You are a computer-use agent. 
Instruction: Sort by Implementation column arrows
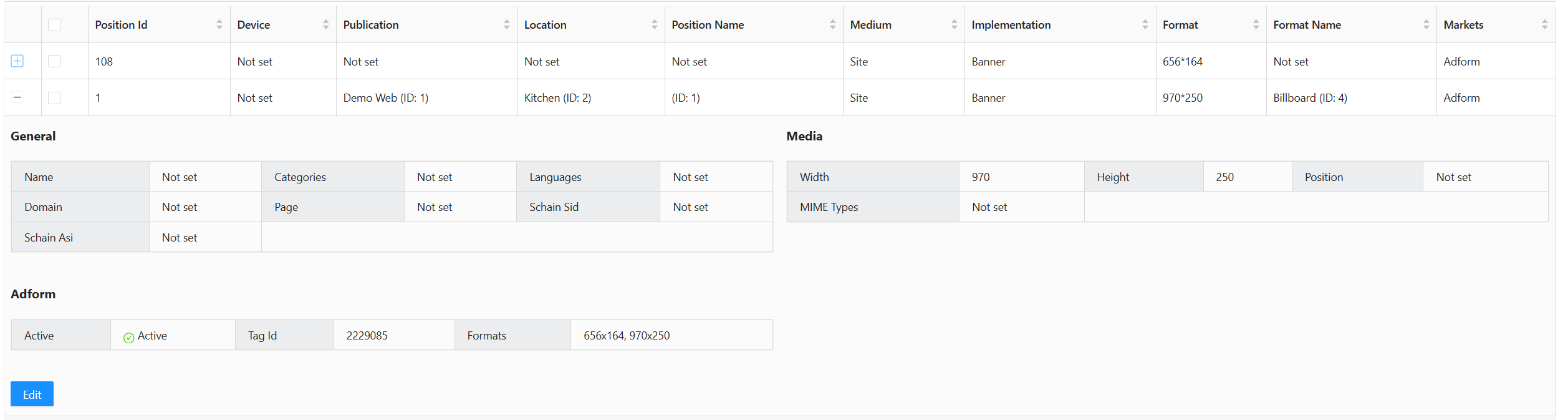pos(1145,25)
